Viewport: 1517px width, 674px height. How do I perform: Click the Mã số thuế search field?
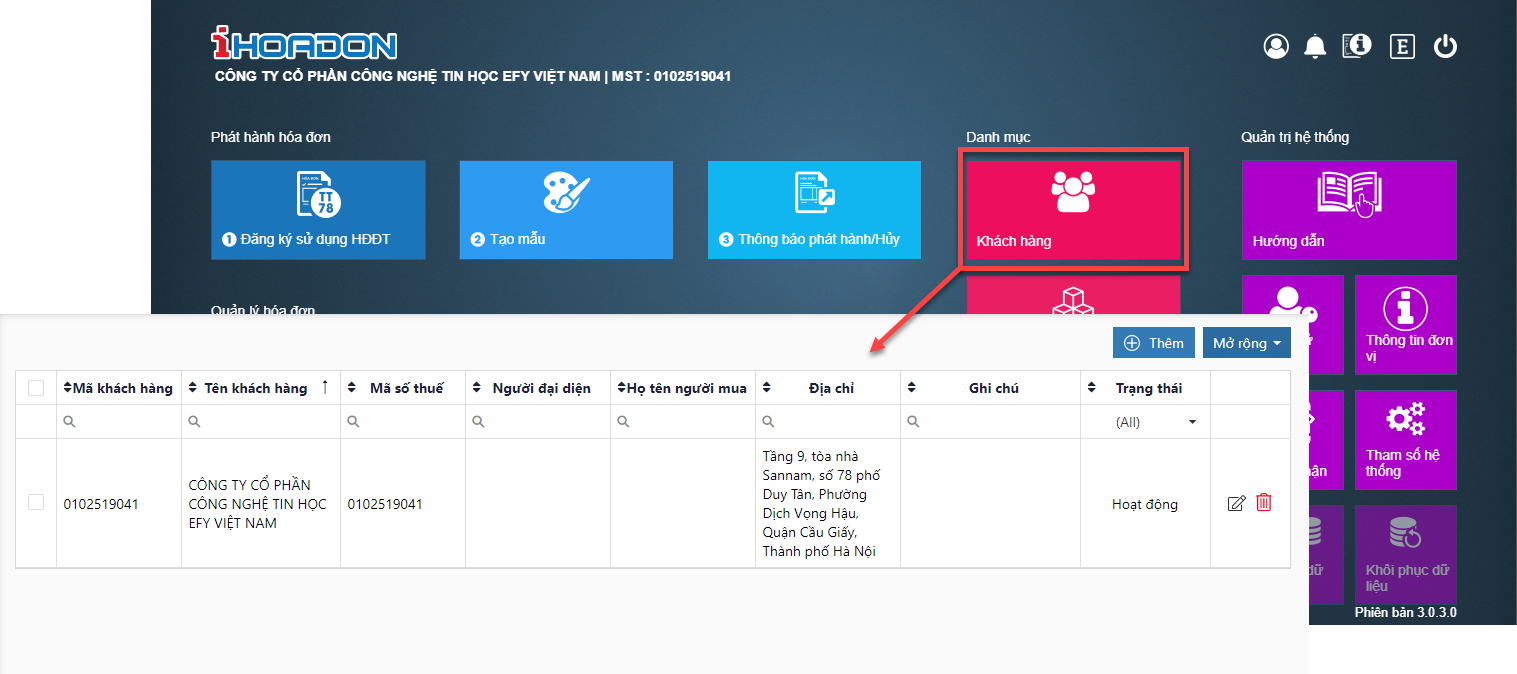pos(403,422)
